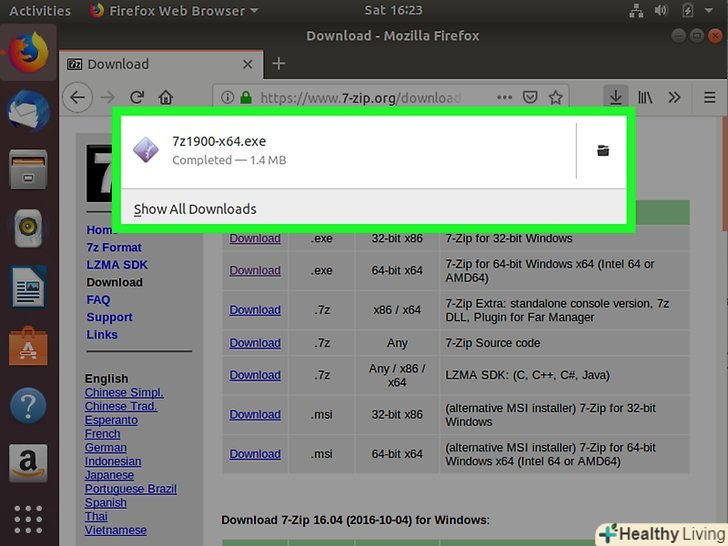Launch Ubuntu Software from the dock

pos(28,347)
